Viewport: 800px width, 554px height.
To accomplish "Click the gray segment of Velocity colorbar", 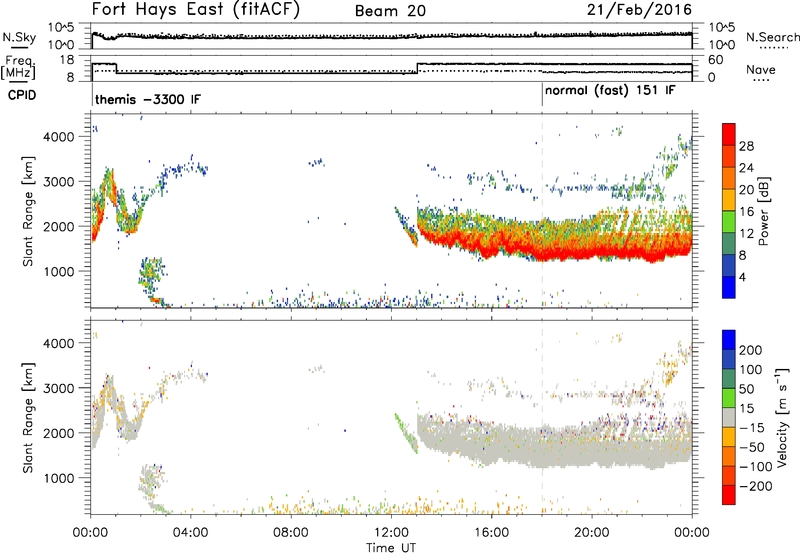I will pos(729,417).
